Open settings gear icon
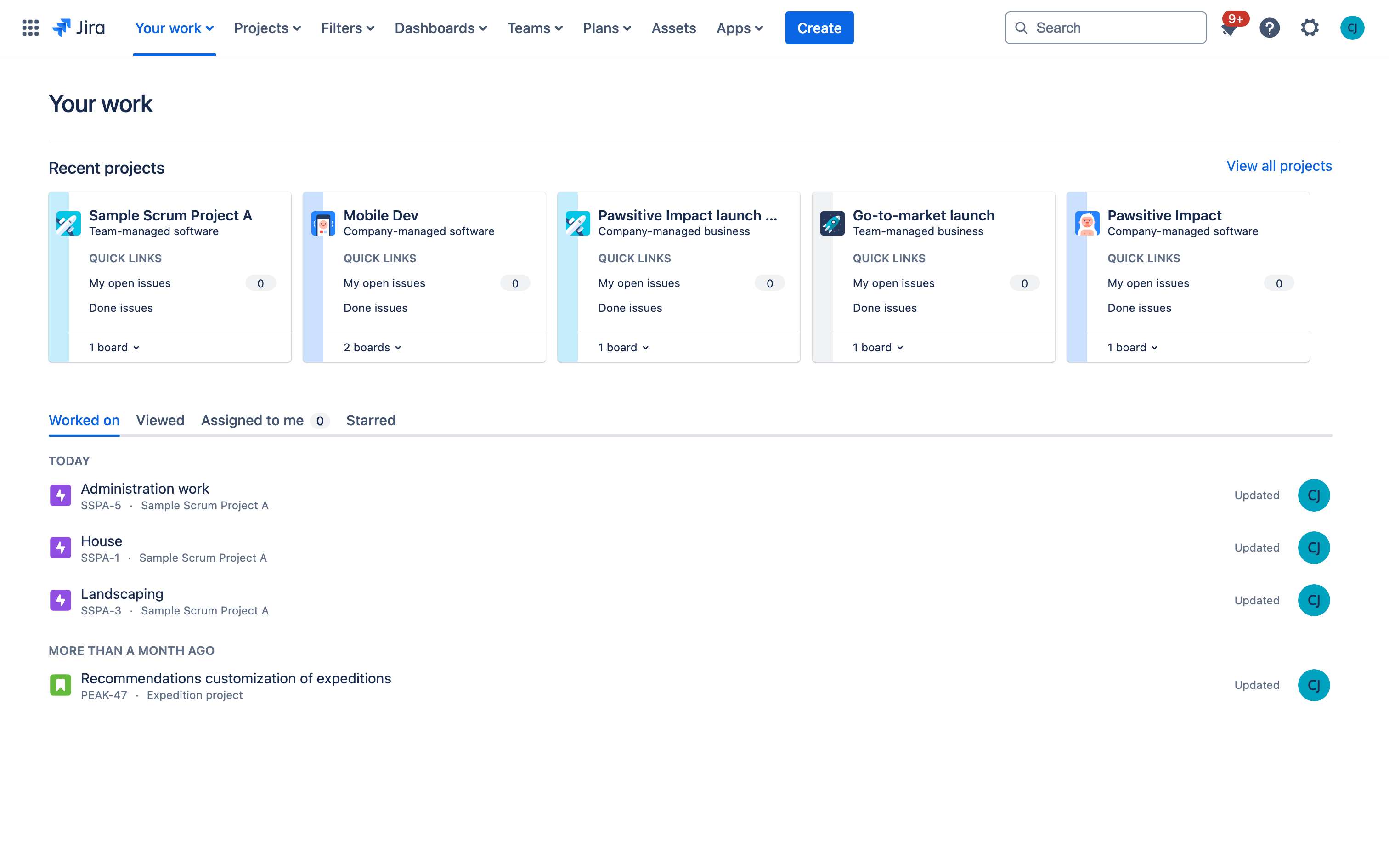The height and width of the screenshot is (868, 1389). pyautogui.click(x=1310, y=27)
